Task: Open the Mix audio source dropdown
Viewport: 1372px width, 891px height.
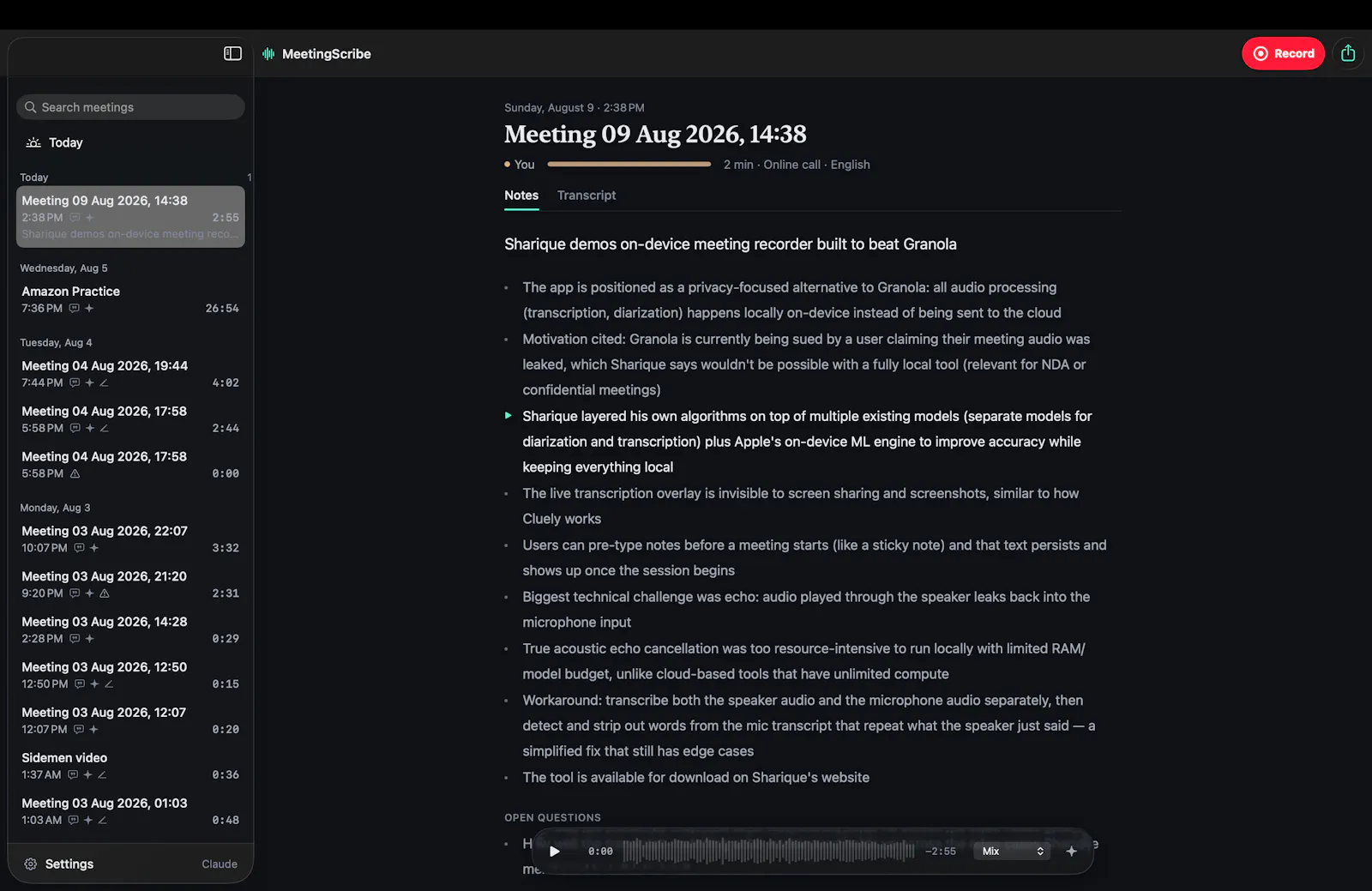Action: click(x=1013, y=852)
